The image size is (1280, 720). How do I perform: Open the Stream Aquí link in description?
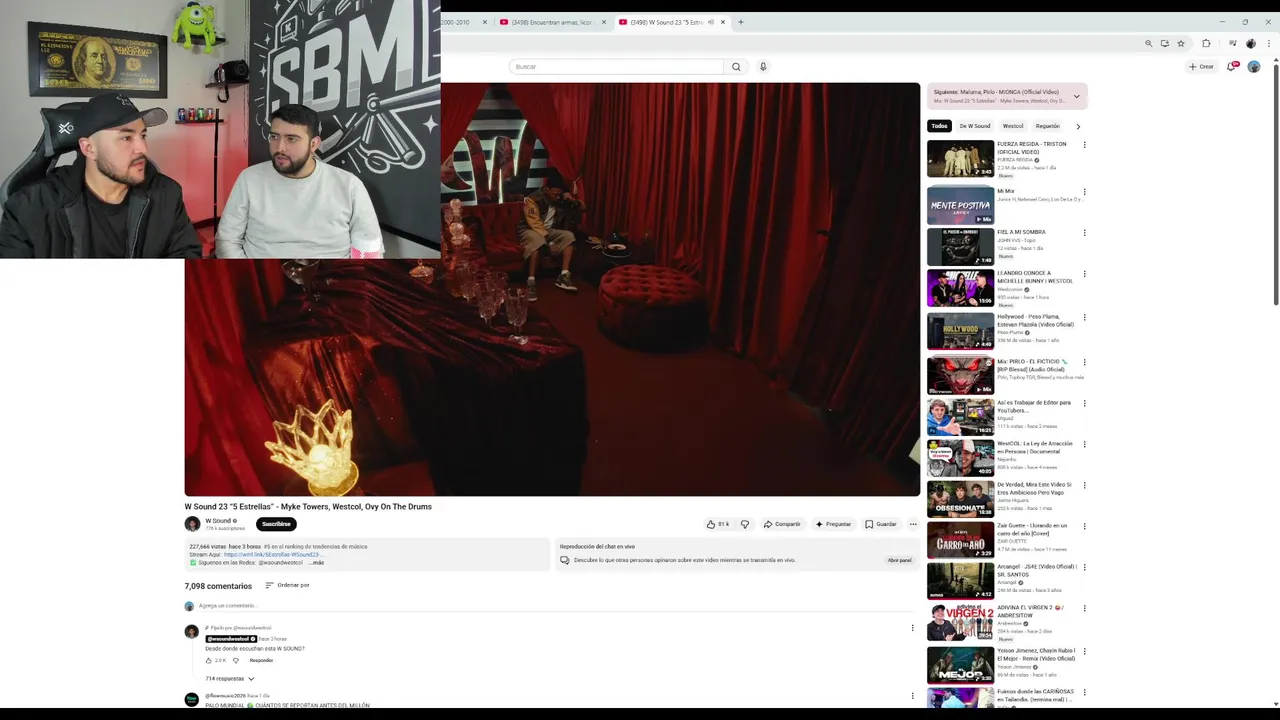pos(272,554)
